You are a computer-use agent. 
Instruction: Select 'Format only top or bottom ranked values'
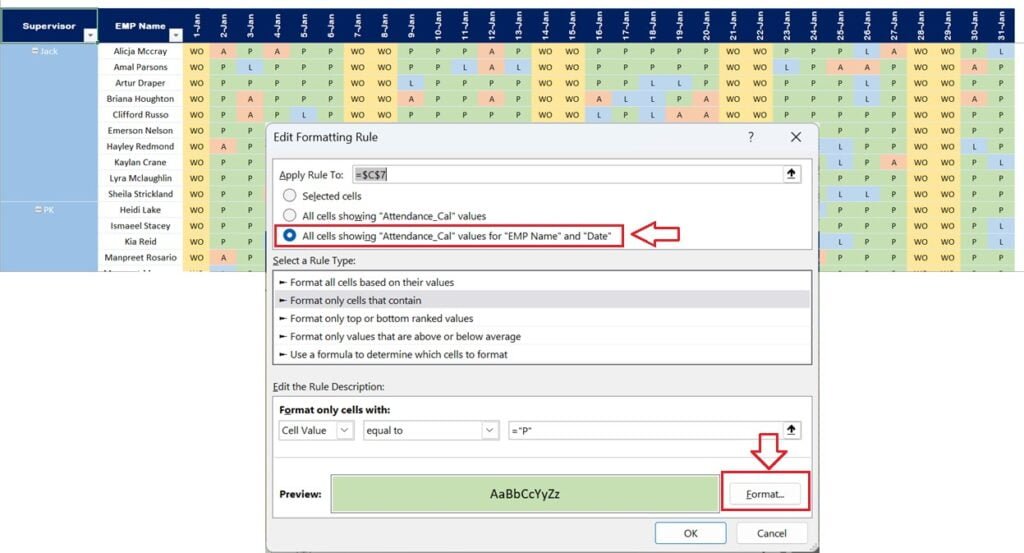pos(542,319)
